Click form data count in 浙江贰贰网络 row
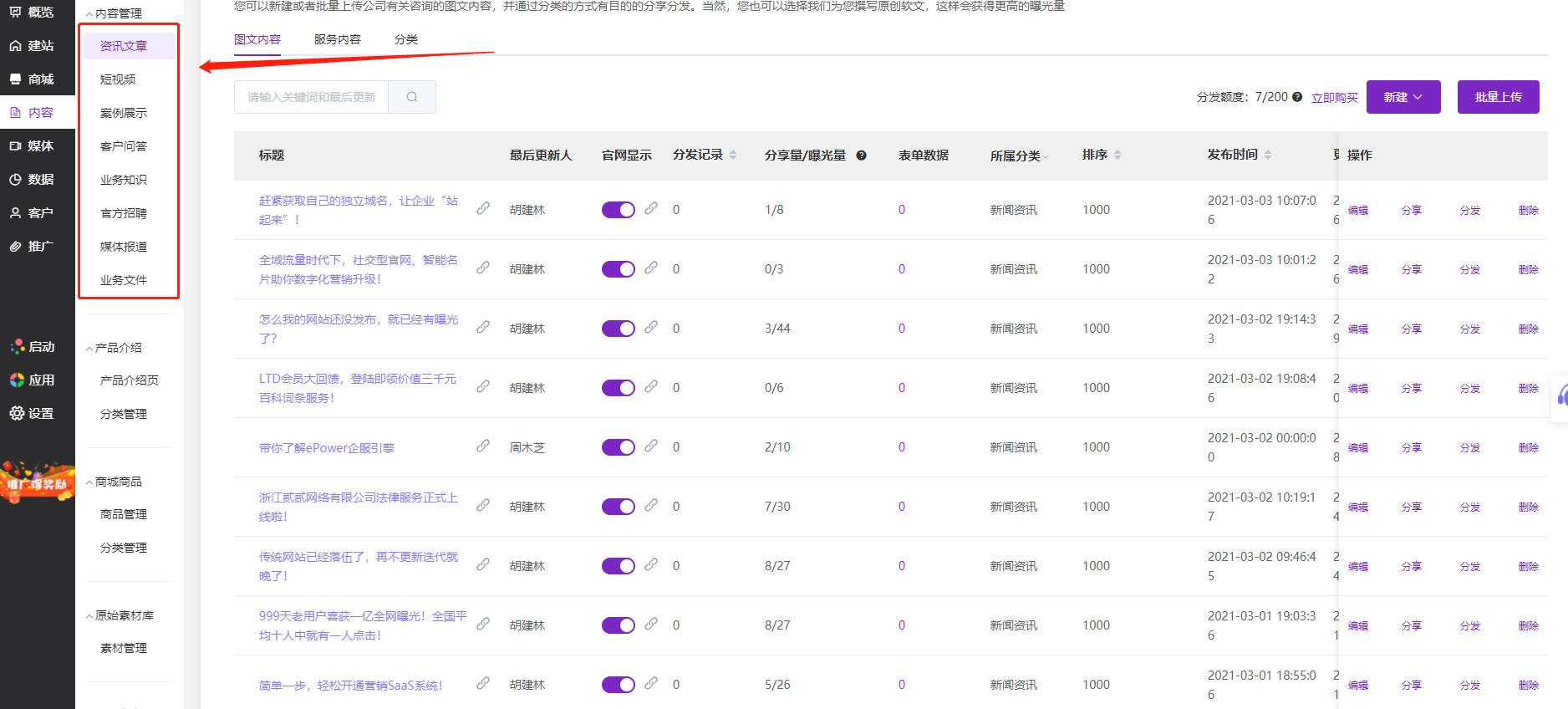Screen dimensions: 1568x709 [x=902, y=507]
